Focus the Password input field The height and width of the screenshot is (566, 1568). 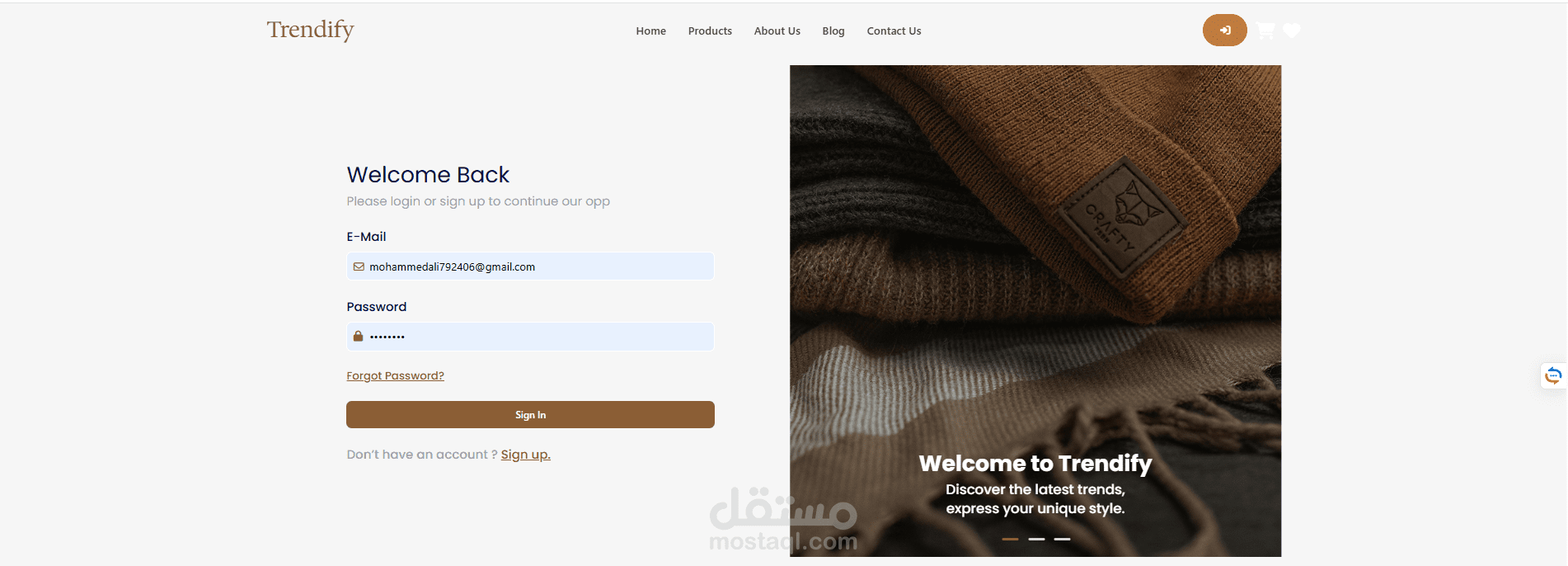[530, 337]
